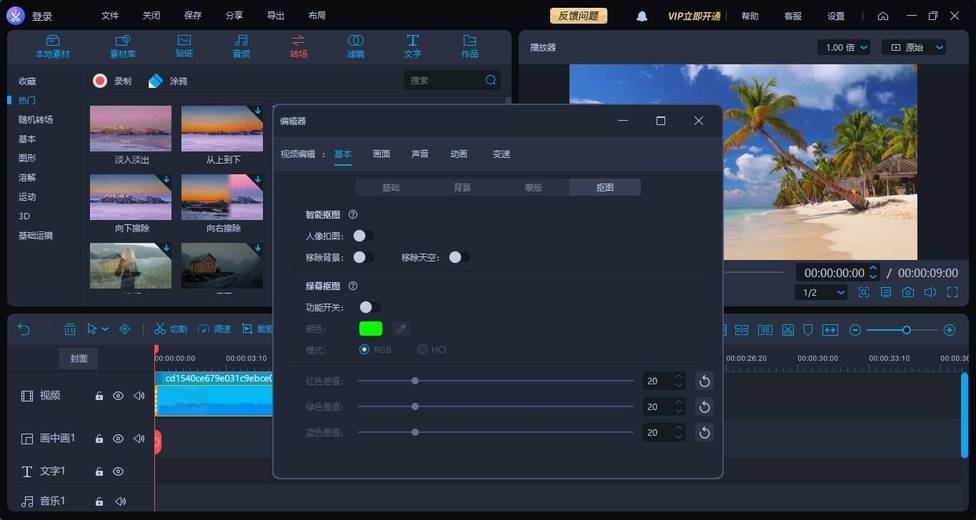Click the eyedropper color picker icon

coord(401,328)
